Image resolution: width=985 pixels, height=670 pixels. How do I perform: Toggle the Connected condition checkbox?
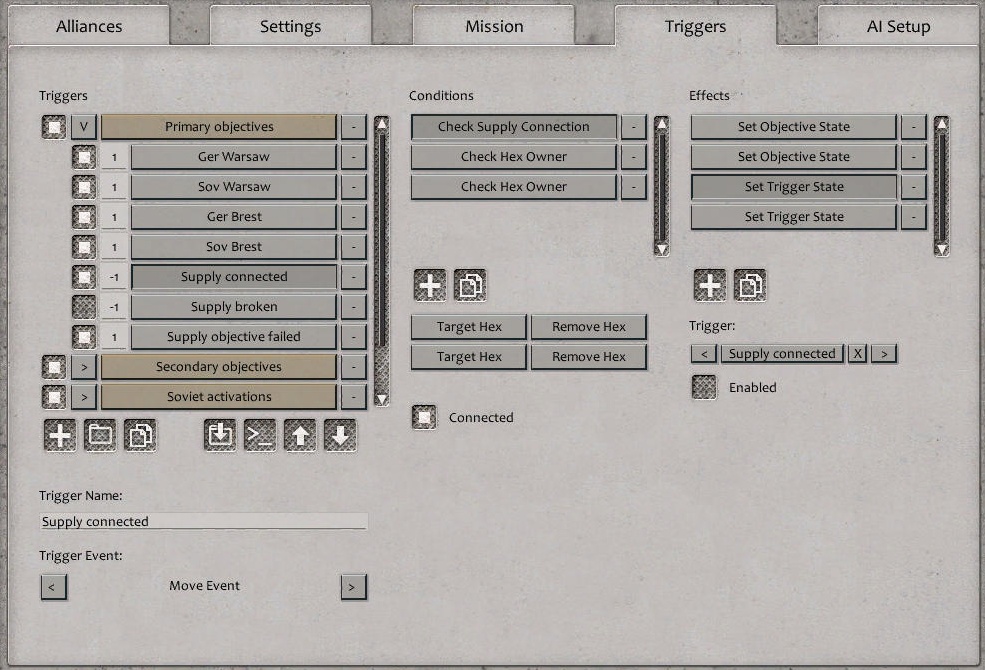pos(425,418)
